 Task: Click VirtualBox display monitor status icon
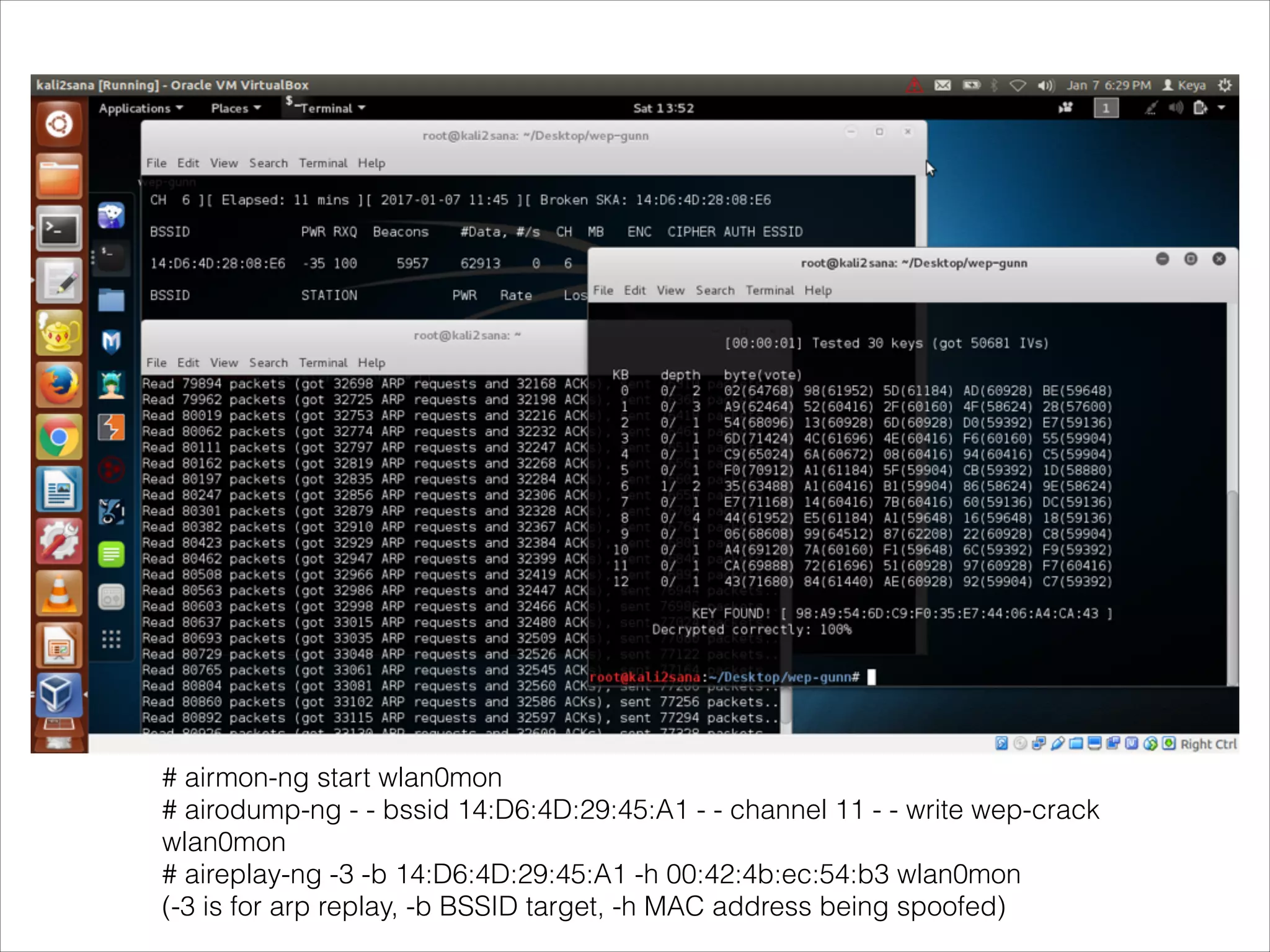pos(1095,743)
